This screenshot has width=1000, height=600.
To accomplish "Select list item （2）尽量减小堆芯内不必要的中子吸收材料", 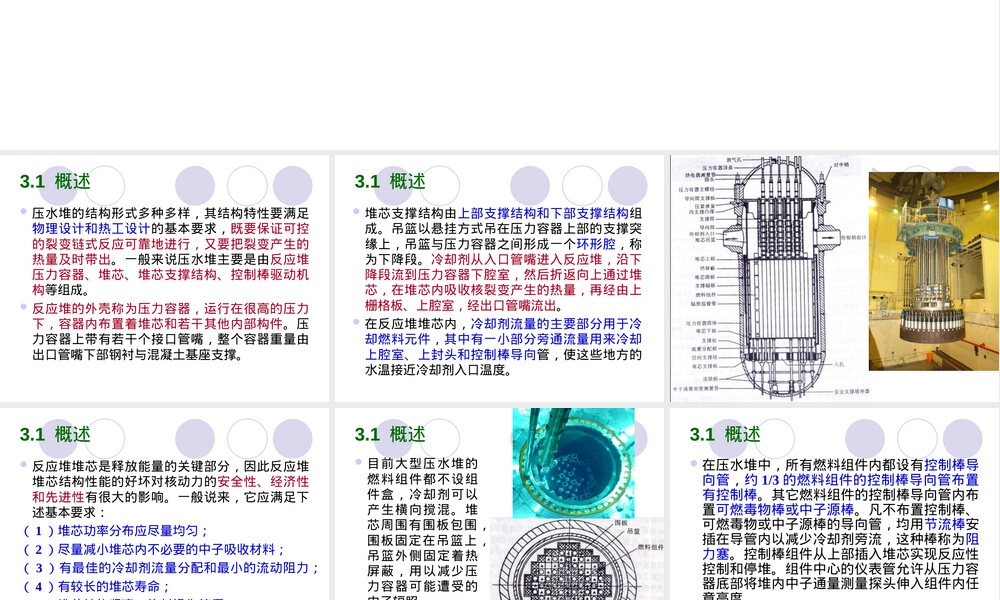I will click(x=153, y=549).
